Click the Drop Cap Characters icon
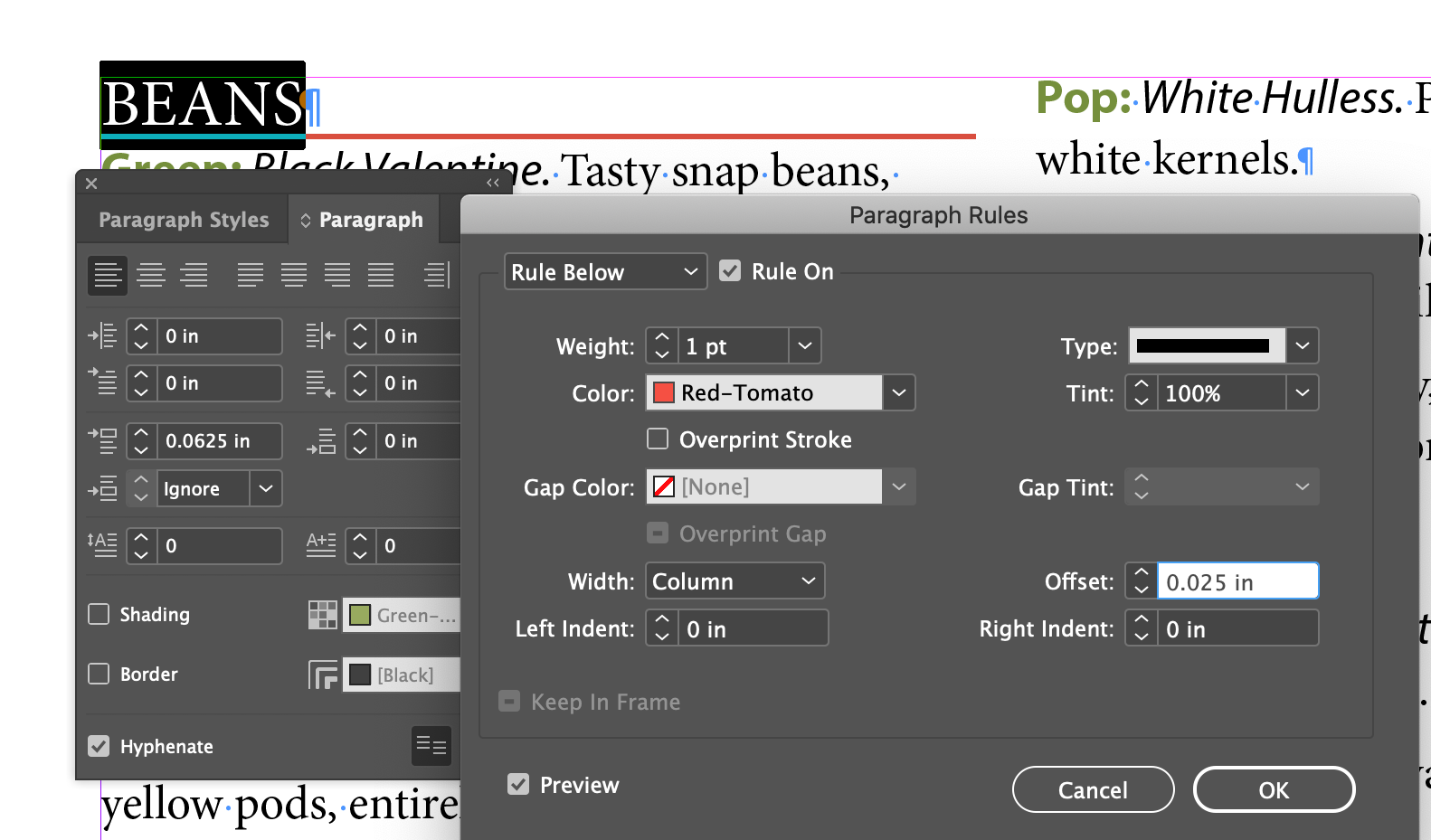The image size is (1431, 840). pos(321,544)
